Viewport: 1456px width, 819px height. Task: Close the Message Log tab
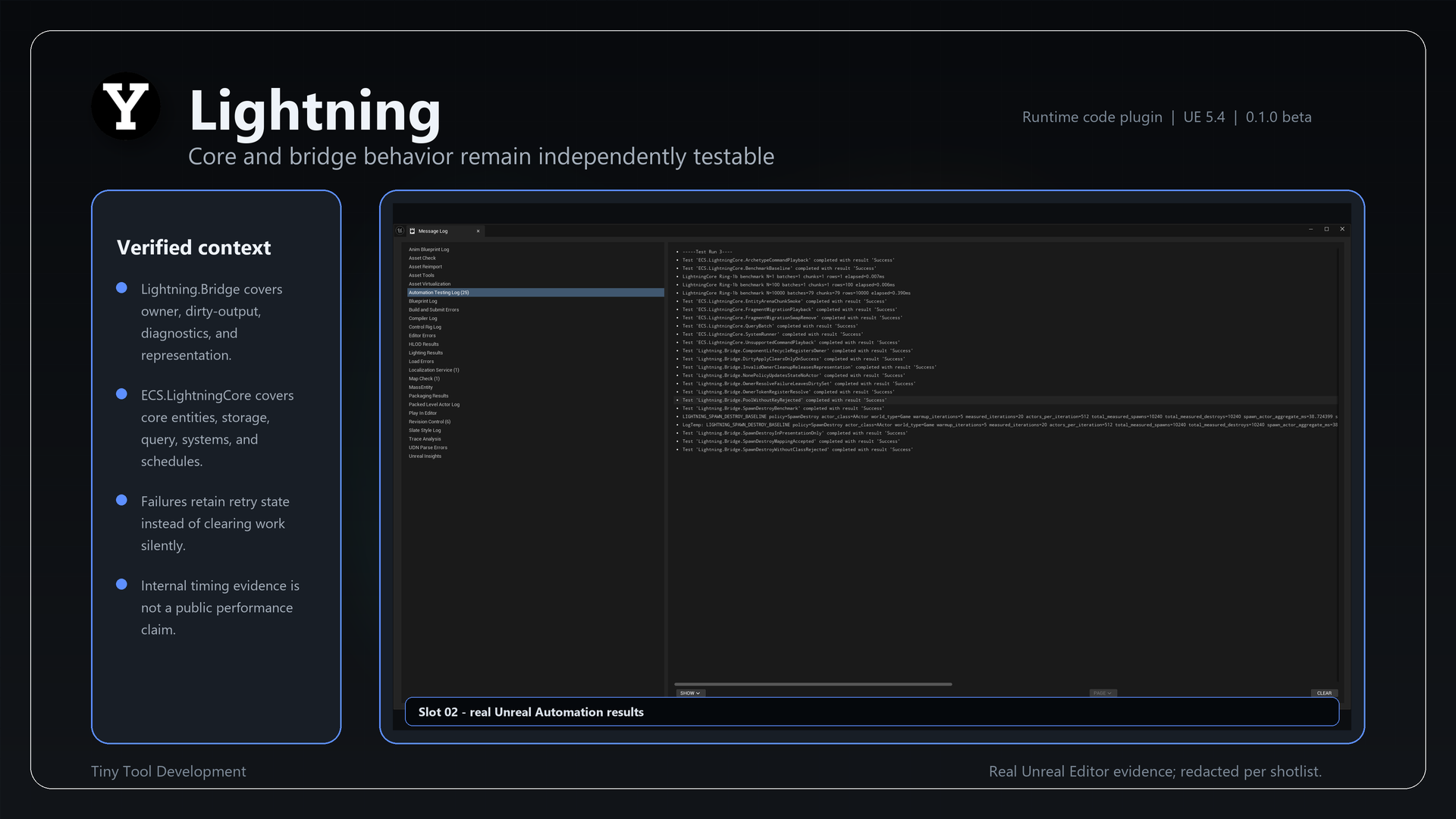pyautogui.click(x=478, y=231)
